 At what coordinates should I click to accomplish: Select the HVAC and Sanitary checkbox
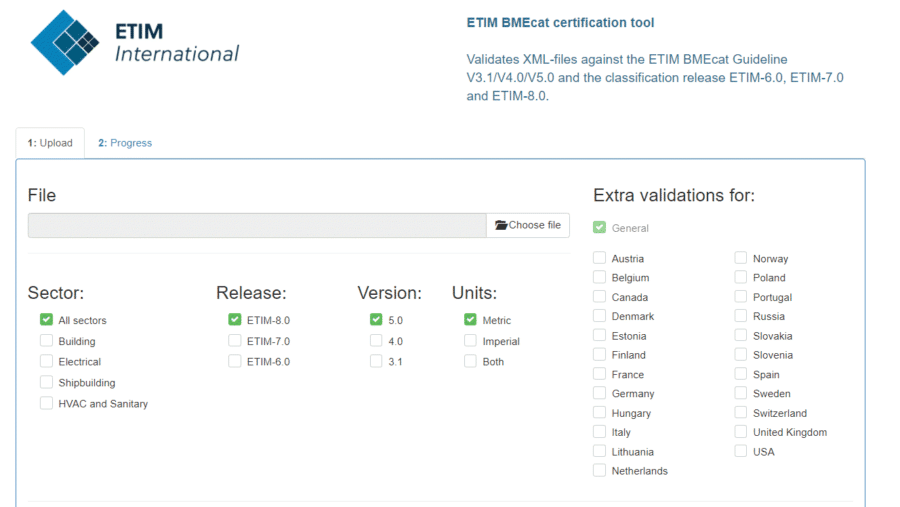[46, 403]
